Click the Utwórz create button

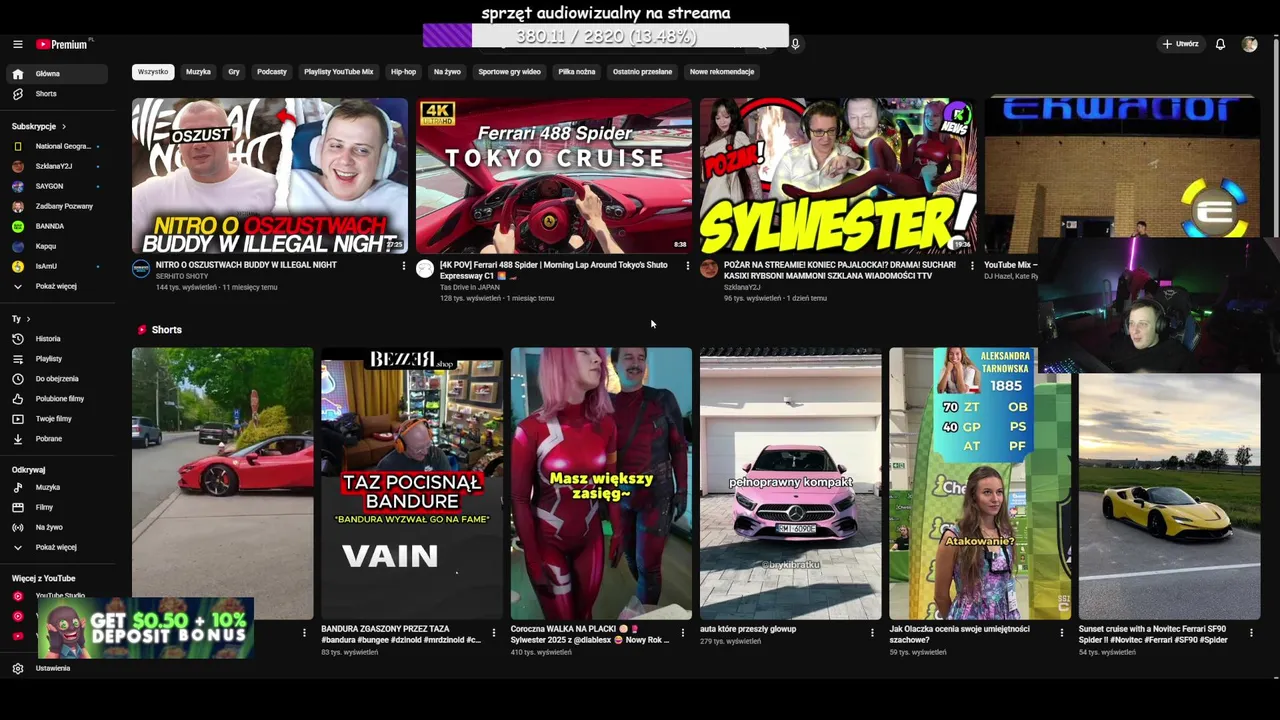point(1180,44)
